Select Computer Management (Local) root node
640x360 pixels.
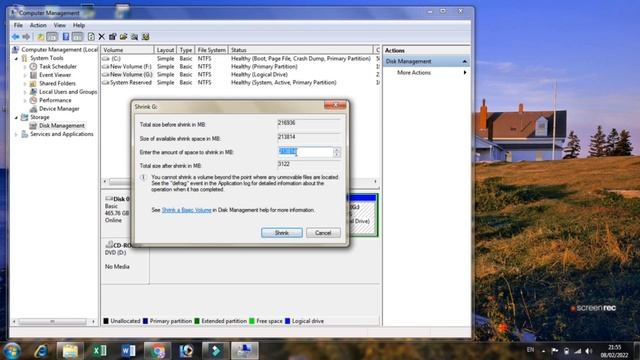coord(60,49)
